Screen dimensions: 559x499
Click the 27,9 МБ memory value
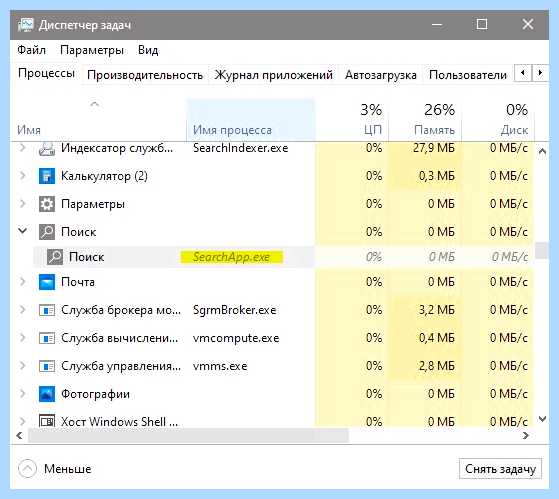434,148
